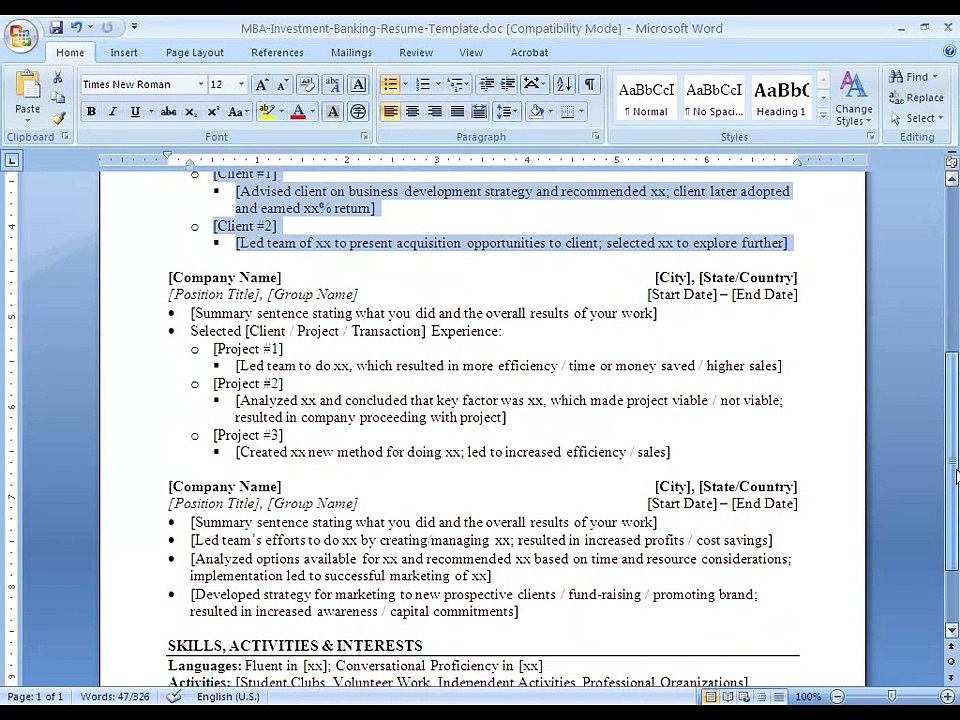Clear formatting from selected text

click(307, 84)
